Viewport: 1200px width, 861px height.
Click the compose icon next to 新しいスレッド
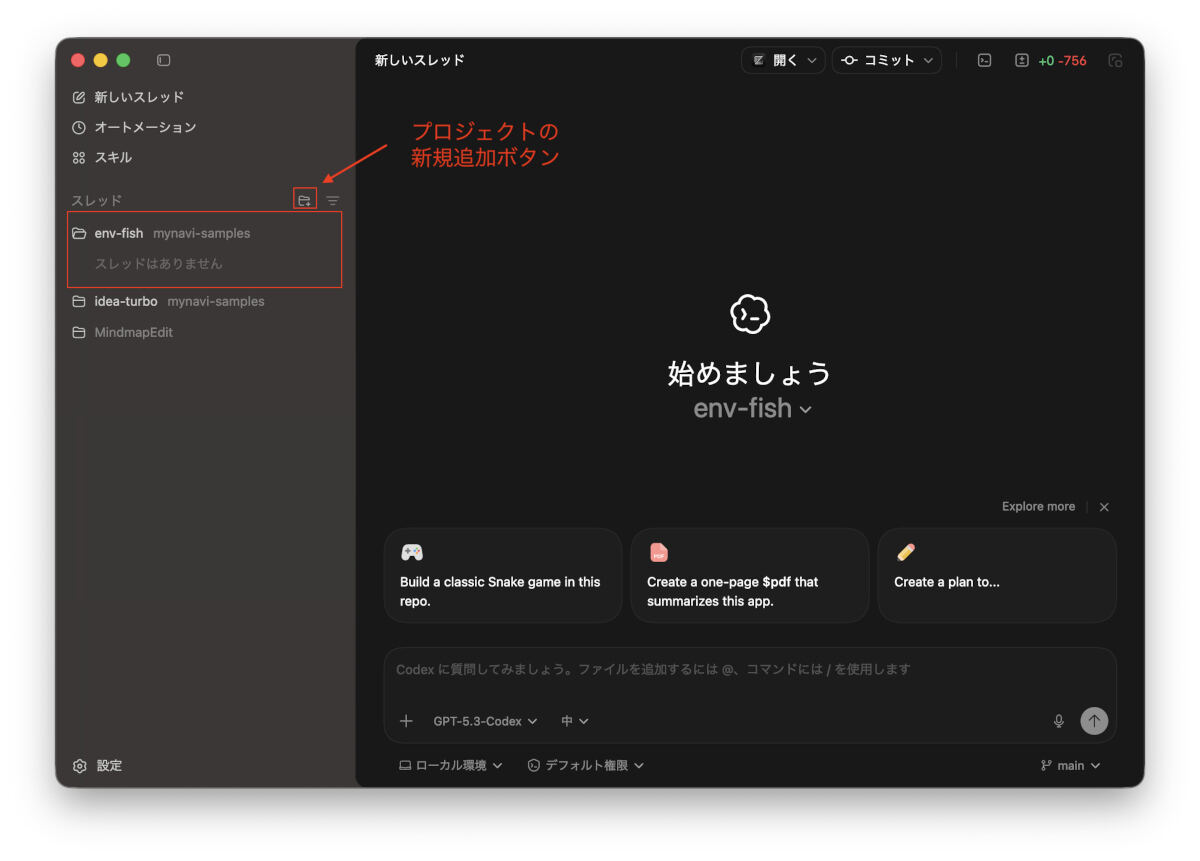click(x=81, y=97)
